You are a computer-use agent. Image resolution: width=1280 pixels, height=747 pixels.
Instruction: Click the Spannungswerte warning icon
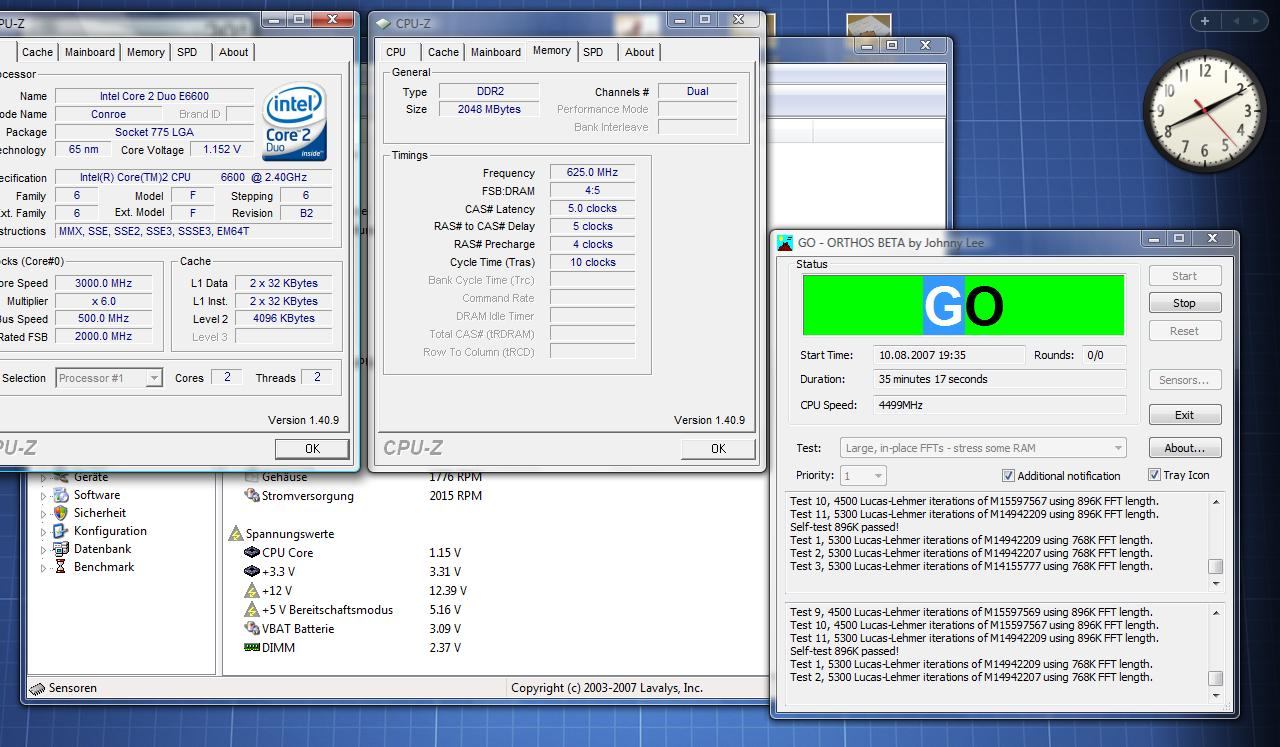click(236, 534)
